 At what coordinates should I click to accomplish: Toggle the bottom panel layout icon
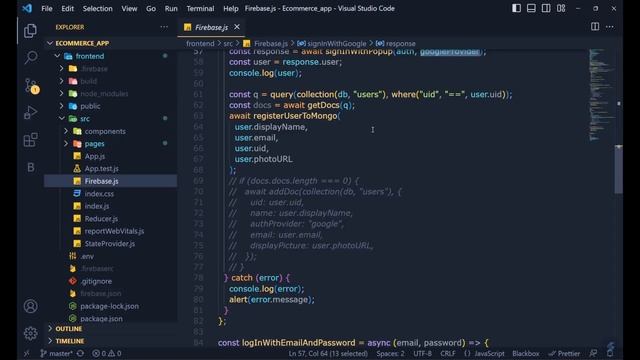[531, 8]
